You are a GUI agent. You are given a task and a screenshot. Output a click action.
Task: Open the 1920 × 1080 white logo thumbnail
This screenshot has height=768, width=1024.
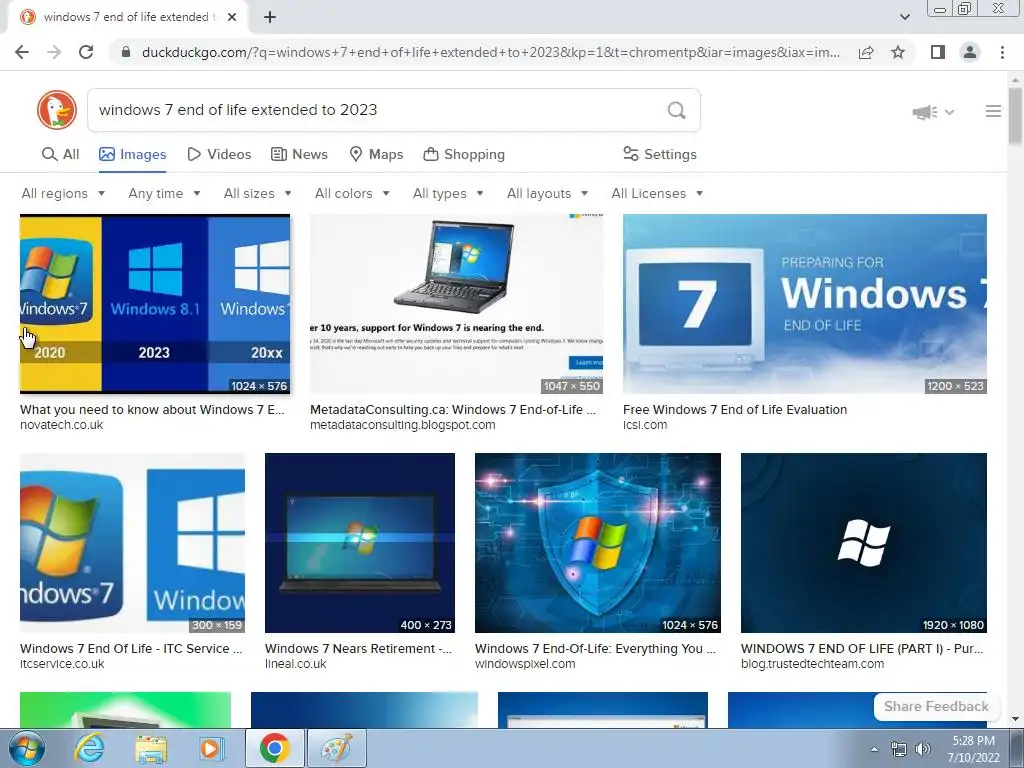click(863, 543)
